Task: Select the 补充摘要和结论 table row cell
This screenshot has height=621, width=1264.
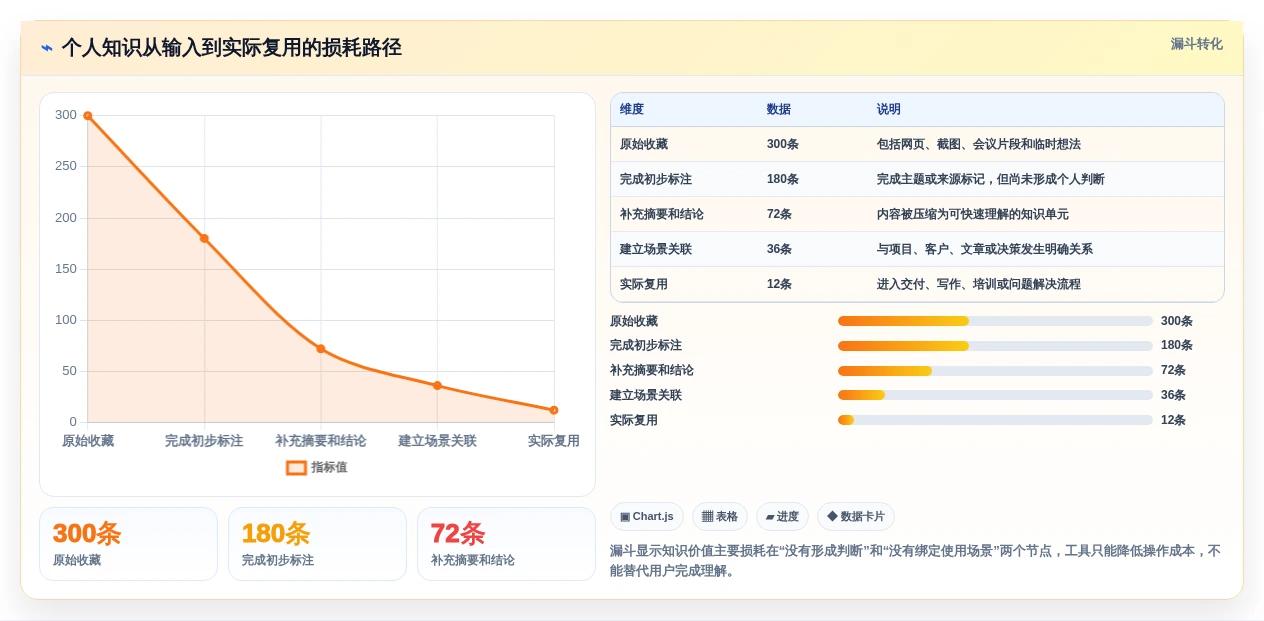Action: [662, 214]
